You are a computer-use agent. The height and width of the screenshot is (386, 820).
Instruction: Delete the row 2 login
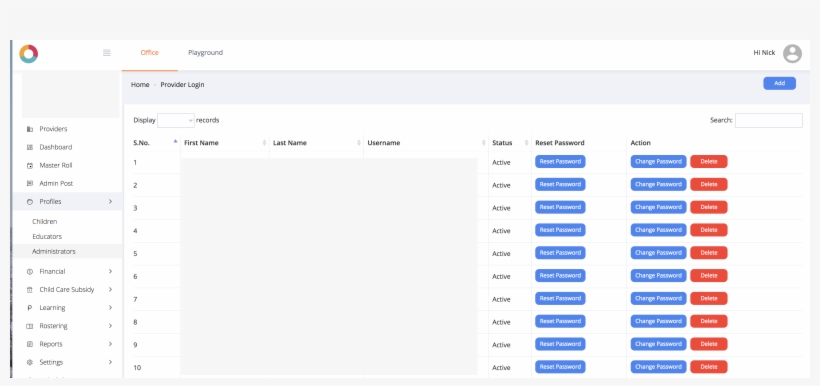[709, 185]
